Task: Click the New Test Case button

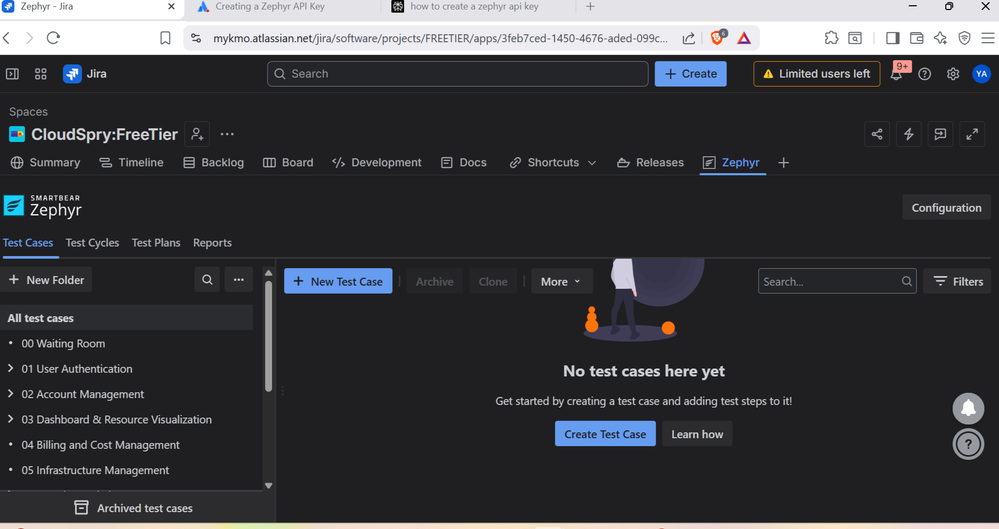Action: point(338,282)
